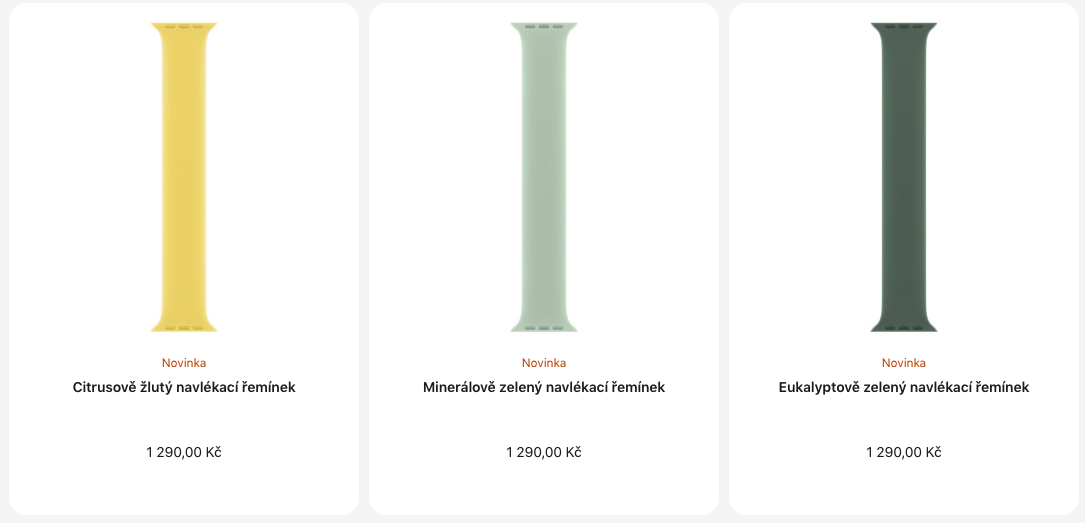
Task: Click the top pin slots of the yellow band
Action: [184, 27]
